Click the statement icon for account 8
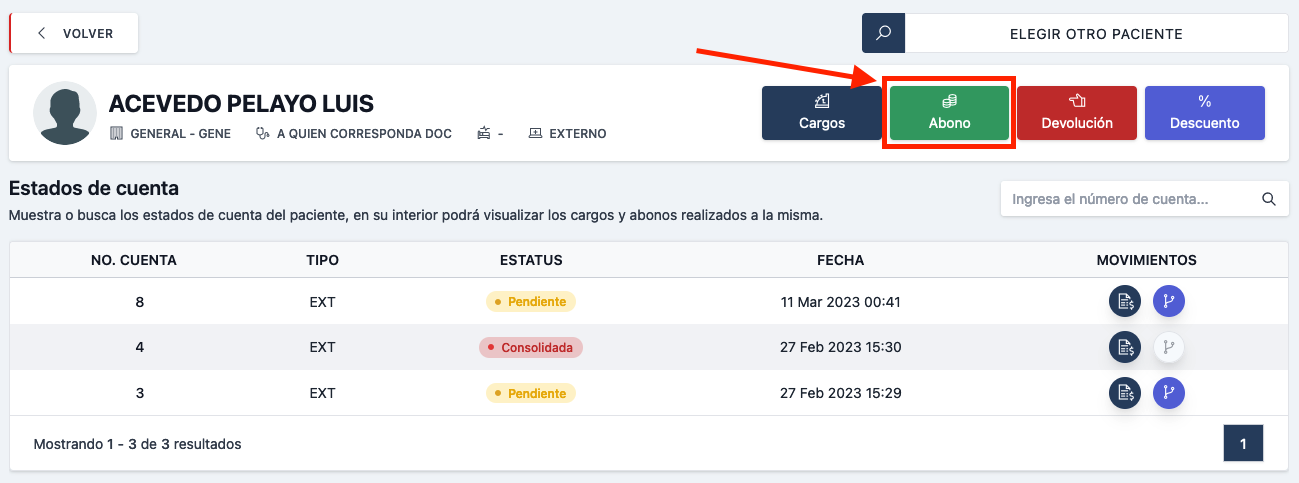Image resolution: width=1299 pixels, height=483 pixels. 1125,301
